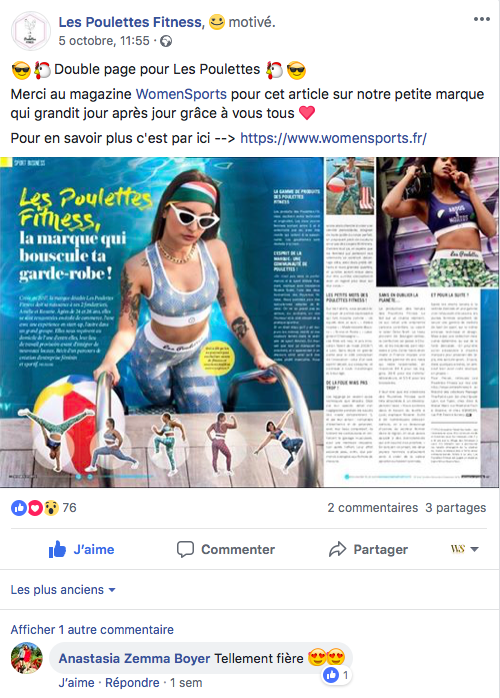Open the 3 partages count
The height and width of the screenshot is (698, 500).
(x=455, y=508)
